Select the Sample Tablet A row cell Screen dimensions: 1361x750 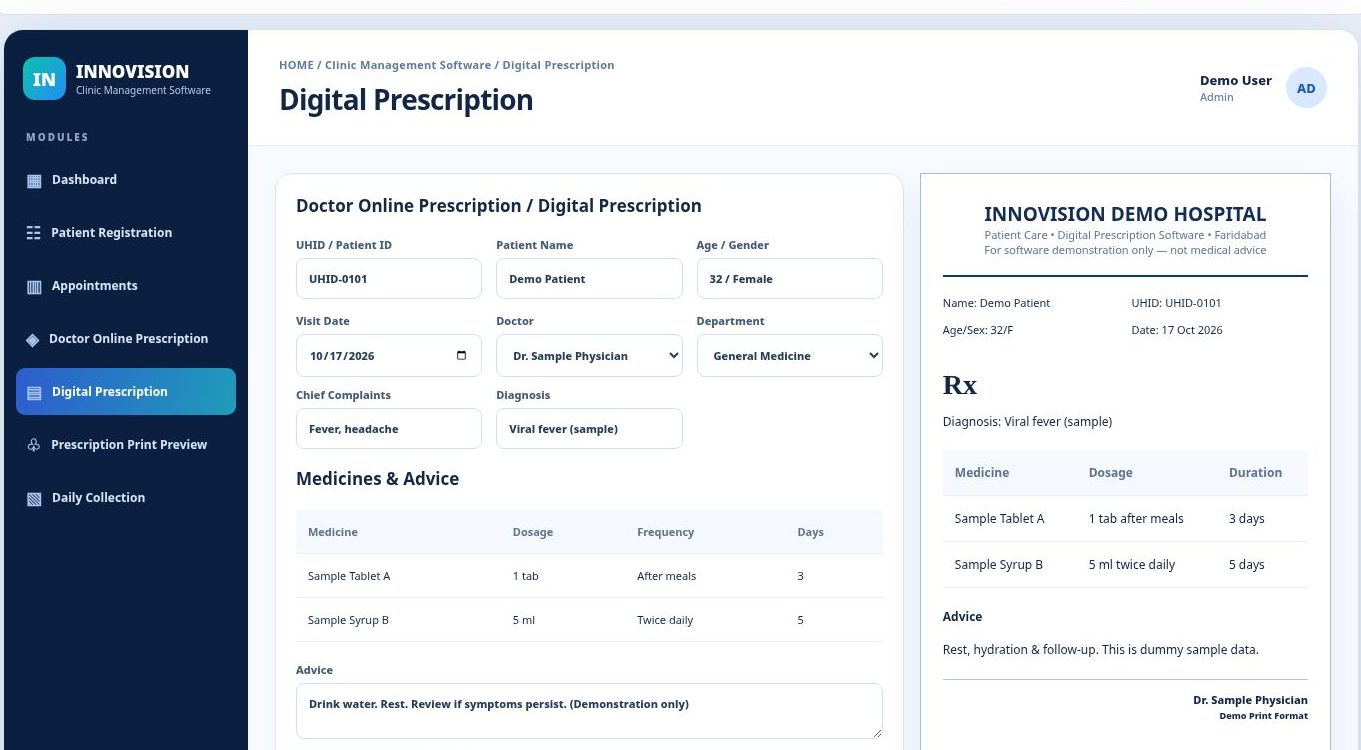click(x=349, y=576)
